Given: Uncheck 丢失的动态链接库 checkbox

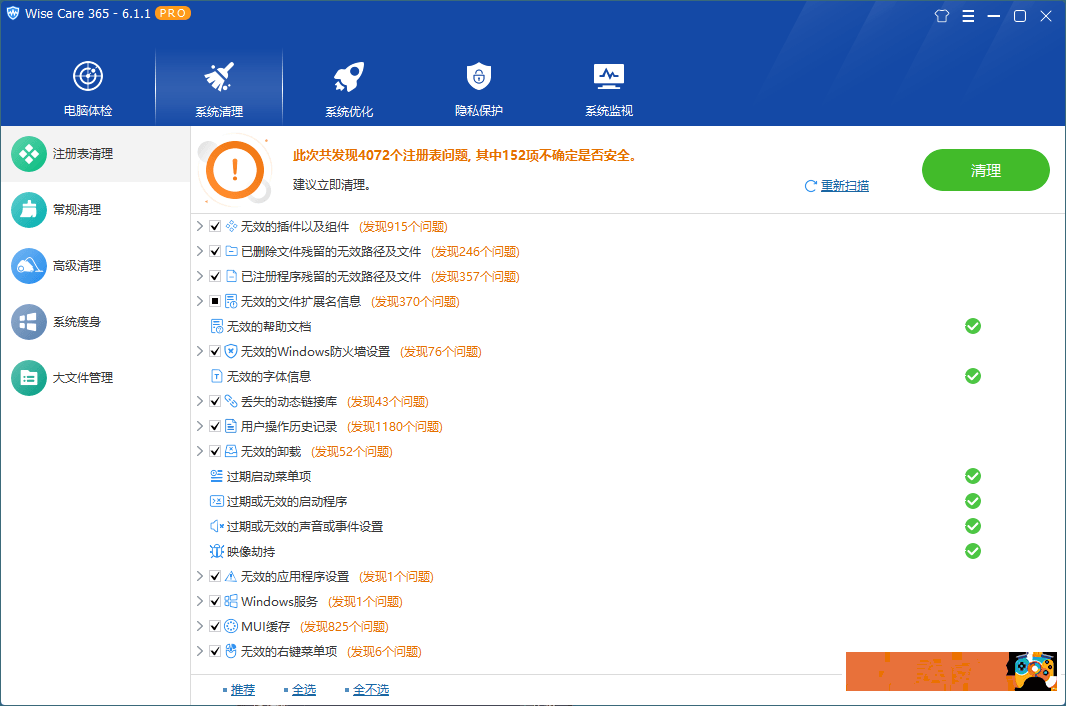Looking at the screenshot, I should click(x=215, y=401).
